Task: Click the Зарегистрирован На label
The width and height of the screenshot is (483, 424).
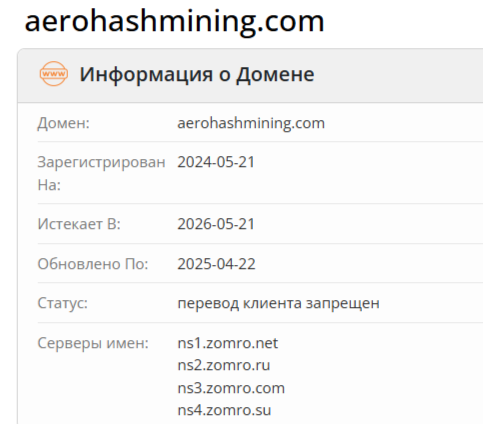Action: 101,173
